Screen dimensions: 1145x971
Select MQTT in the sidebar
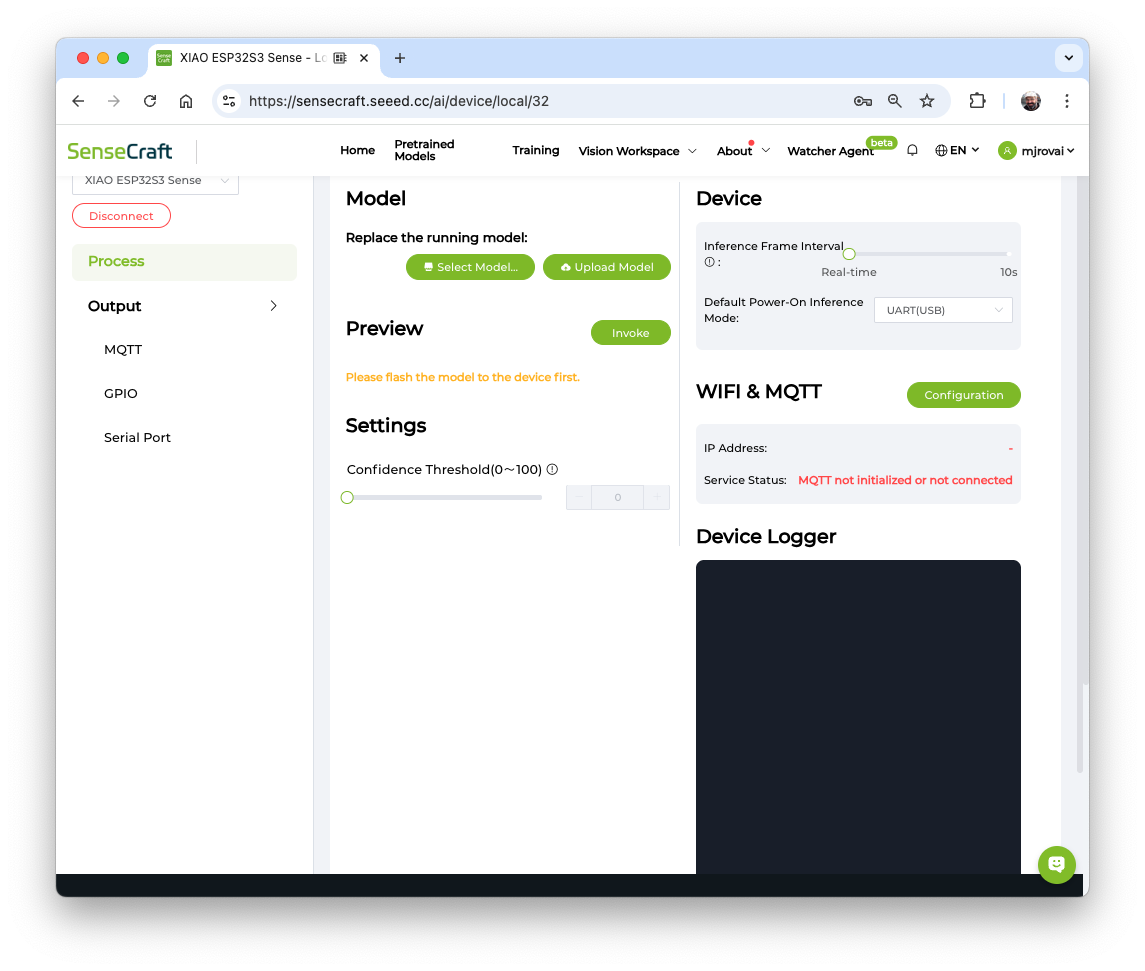[123, 350]
